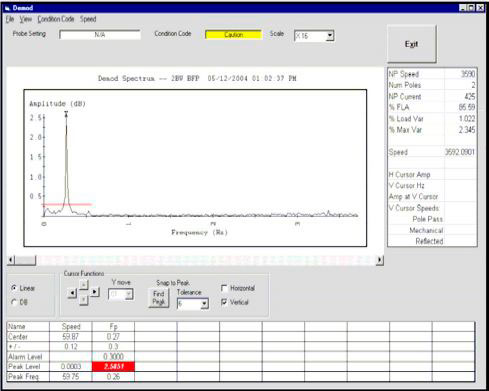The height and width of the screenshot is (391, 489).
Task: Enable the Horizontal cursor checkbox
Action: click(224, 288)
